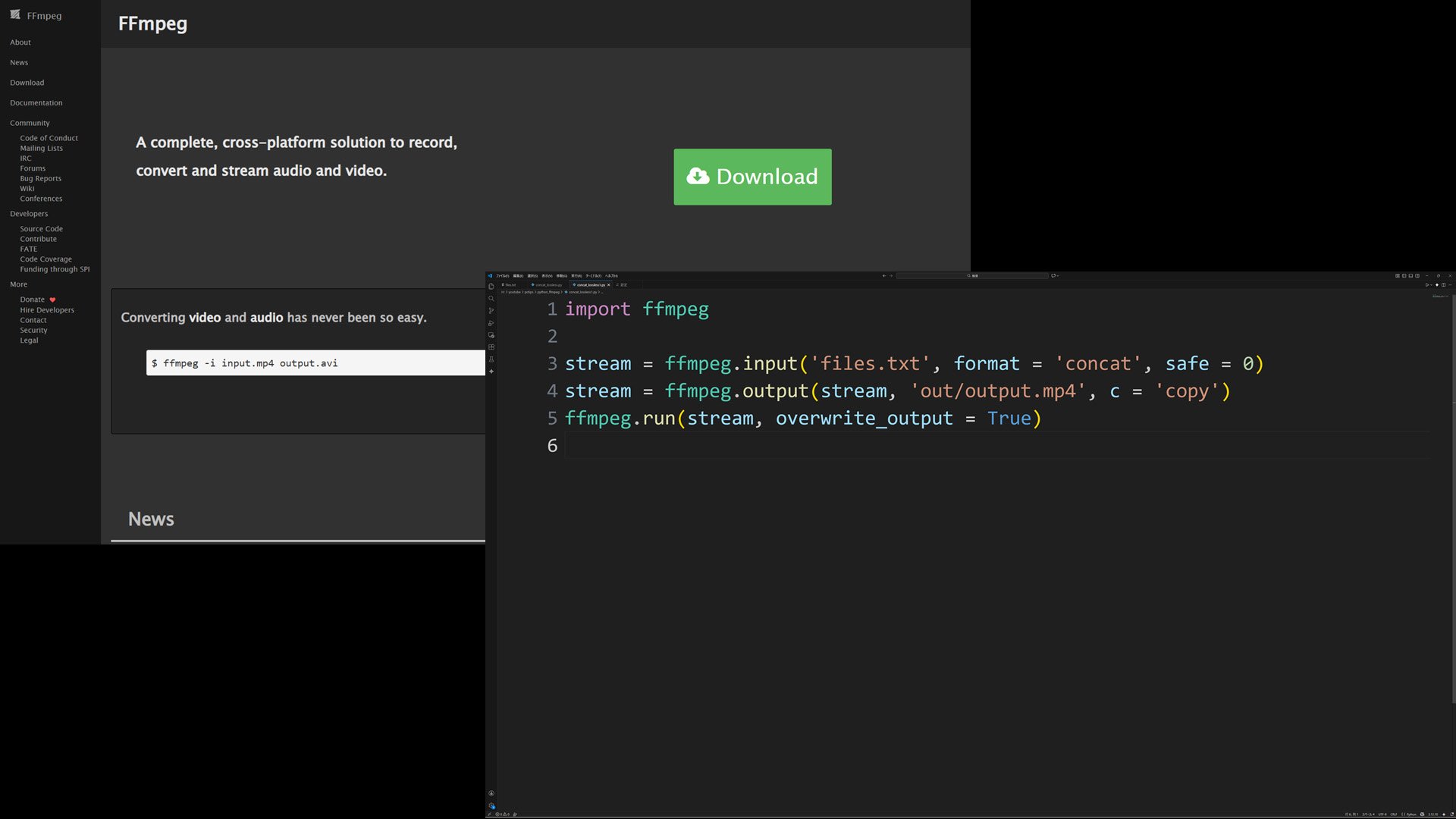Open the Settings editor tab
This screenshot has height=819, width=1456.
click(622, 285)
